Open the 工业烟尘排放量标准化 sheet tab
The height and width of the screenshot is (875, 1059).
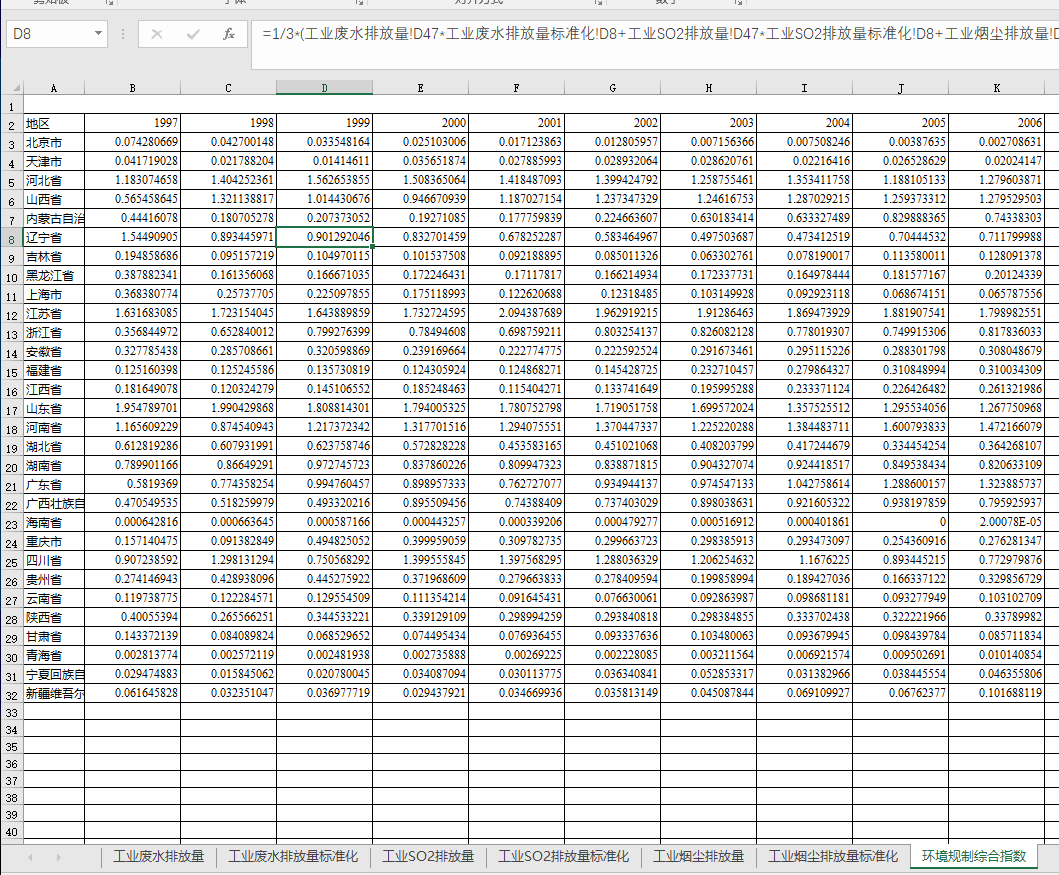(x=833, y=857)
